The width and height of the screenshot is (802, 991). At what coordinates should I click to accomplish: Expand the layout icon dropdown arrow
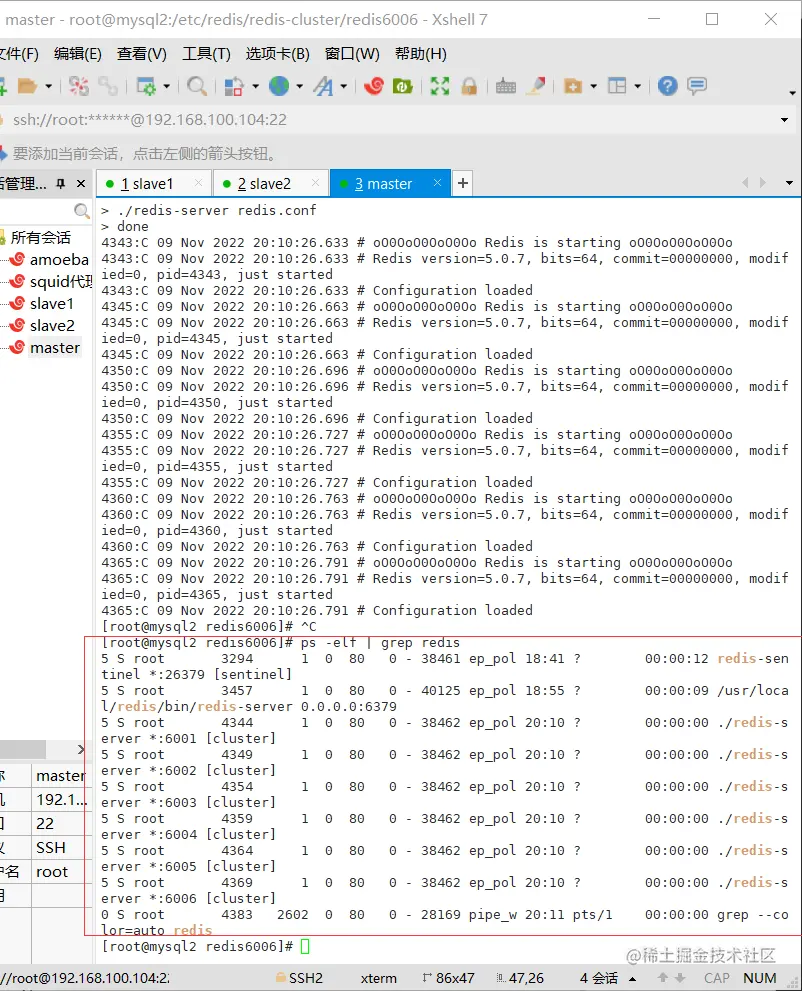[x=638, y=86]
